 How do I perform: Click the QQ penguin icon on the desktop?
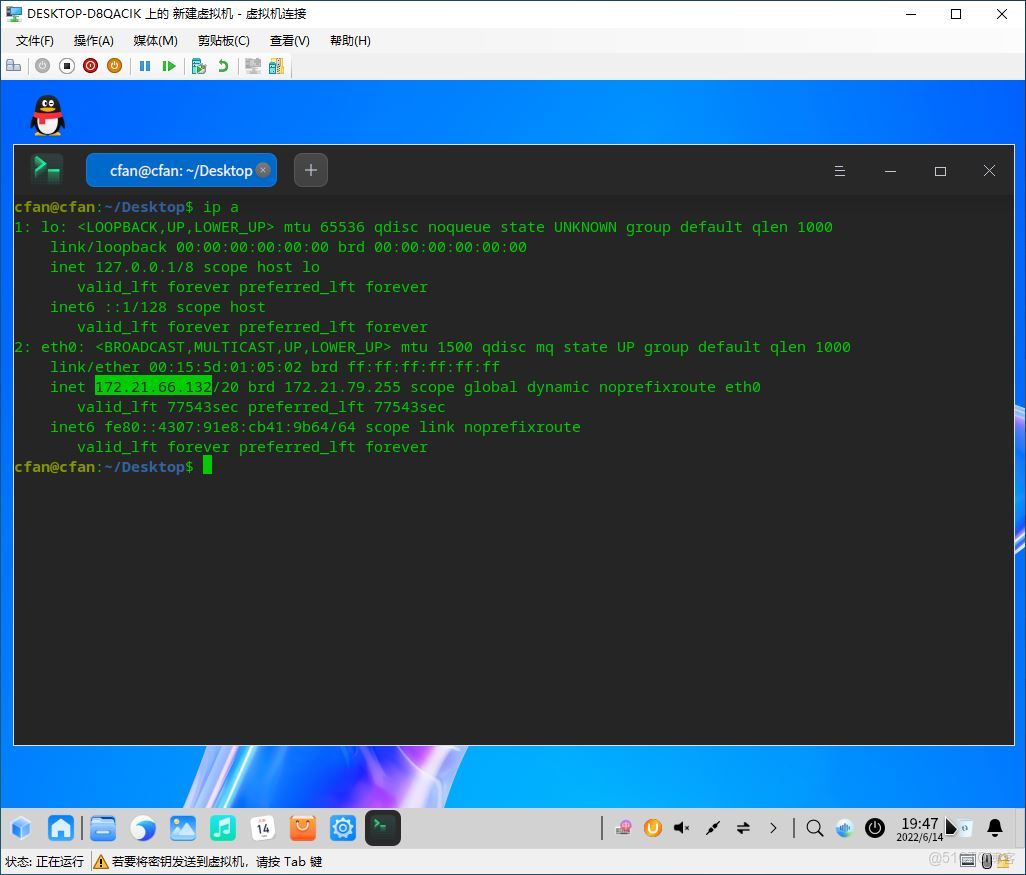tap(47, 113)
